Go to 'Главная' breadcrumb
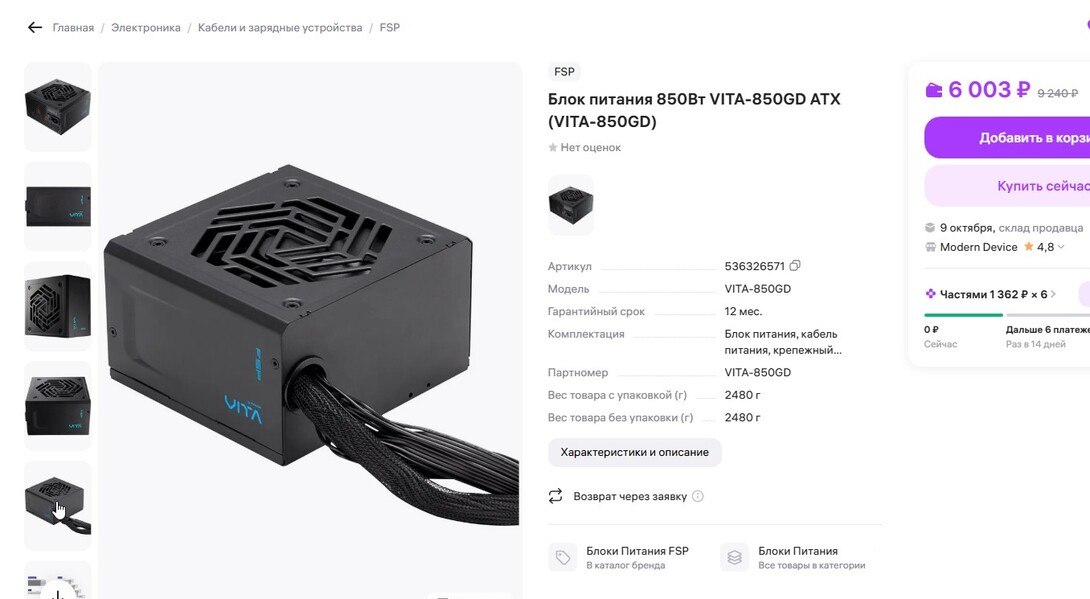This screenshot has width=1090, height=599. coord(73,28)
